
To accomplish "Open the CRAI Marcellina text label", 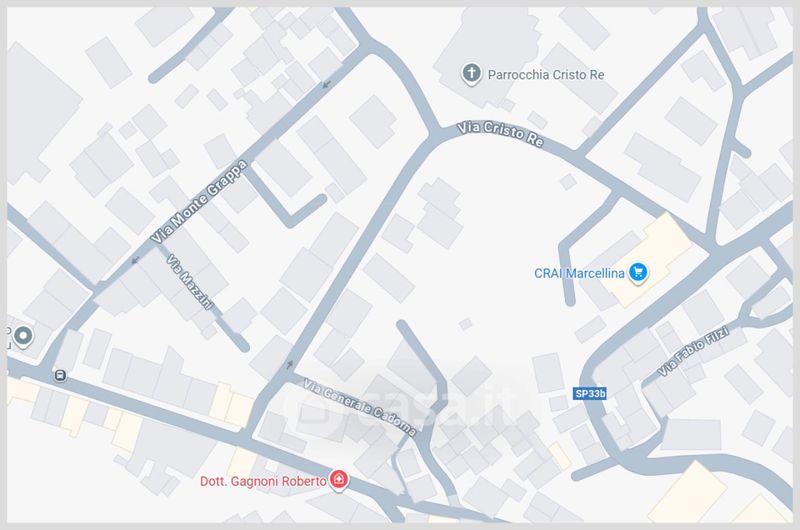I will (579, 273).
